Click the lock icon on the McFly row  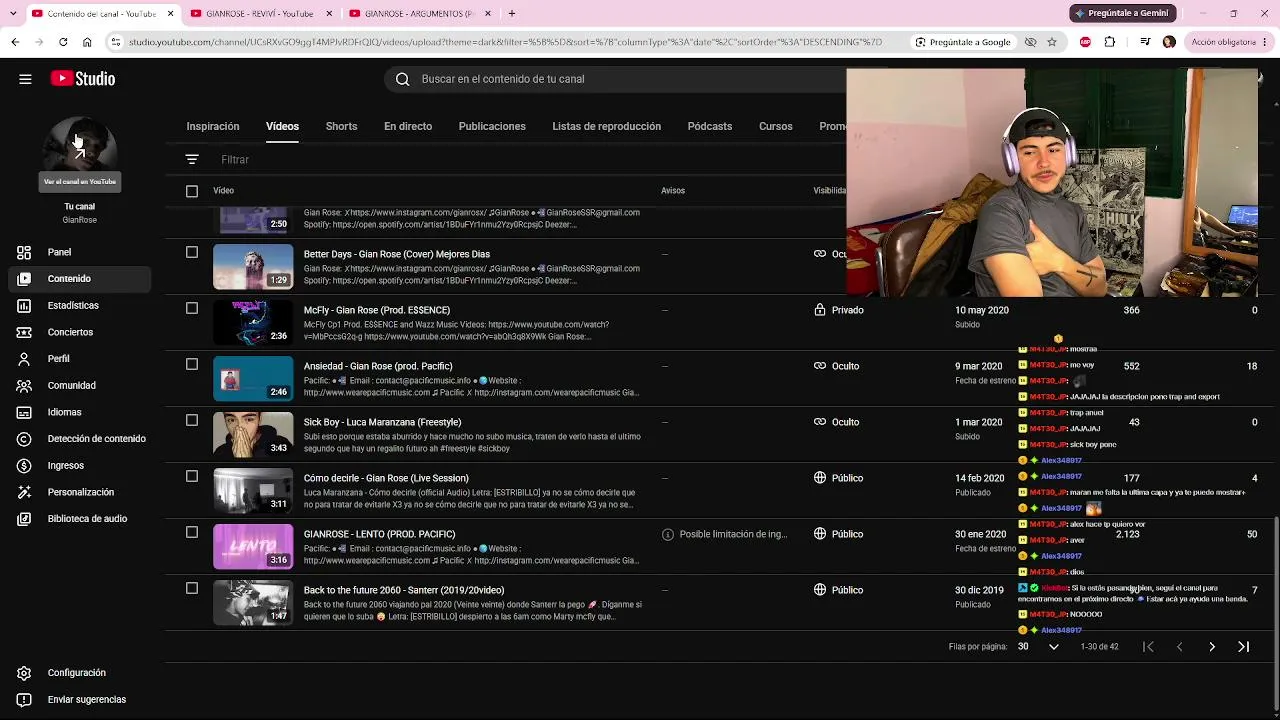[x=820, y=310]
